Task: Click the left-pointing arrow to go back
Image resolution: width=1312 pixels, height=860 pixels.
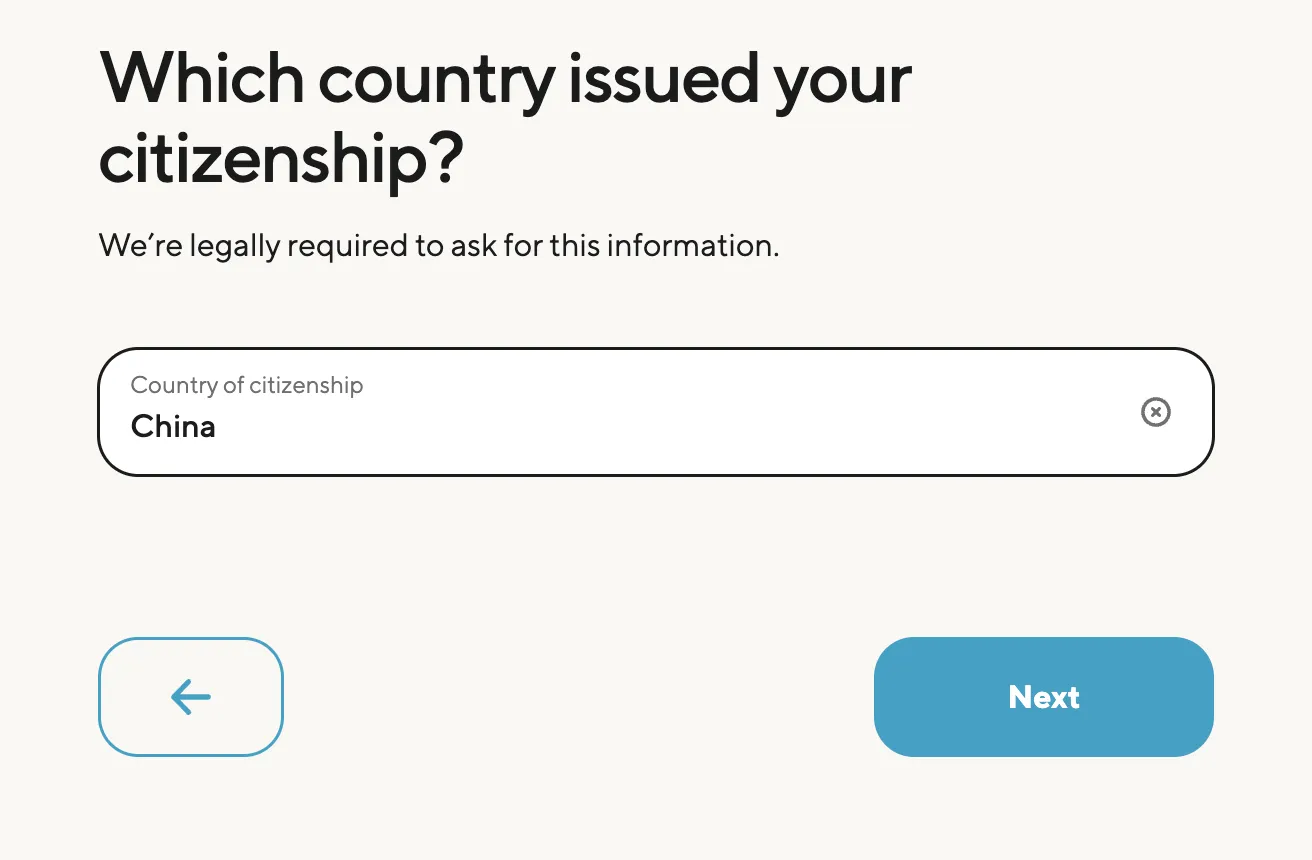Action: pyautogui.click(x=190, y=697)
